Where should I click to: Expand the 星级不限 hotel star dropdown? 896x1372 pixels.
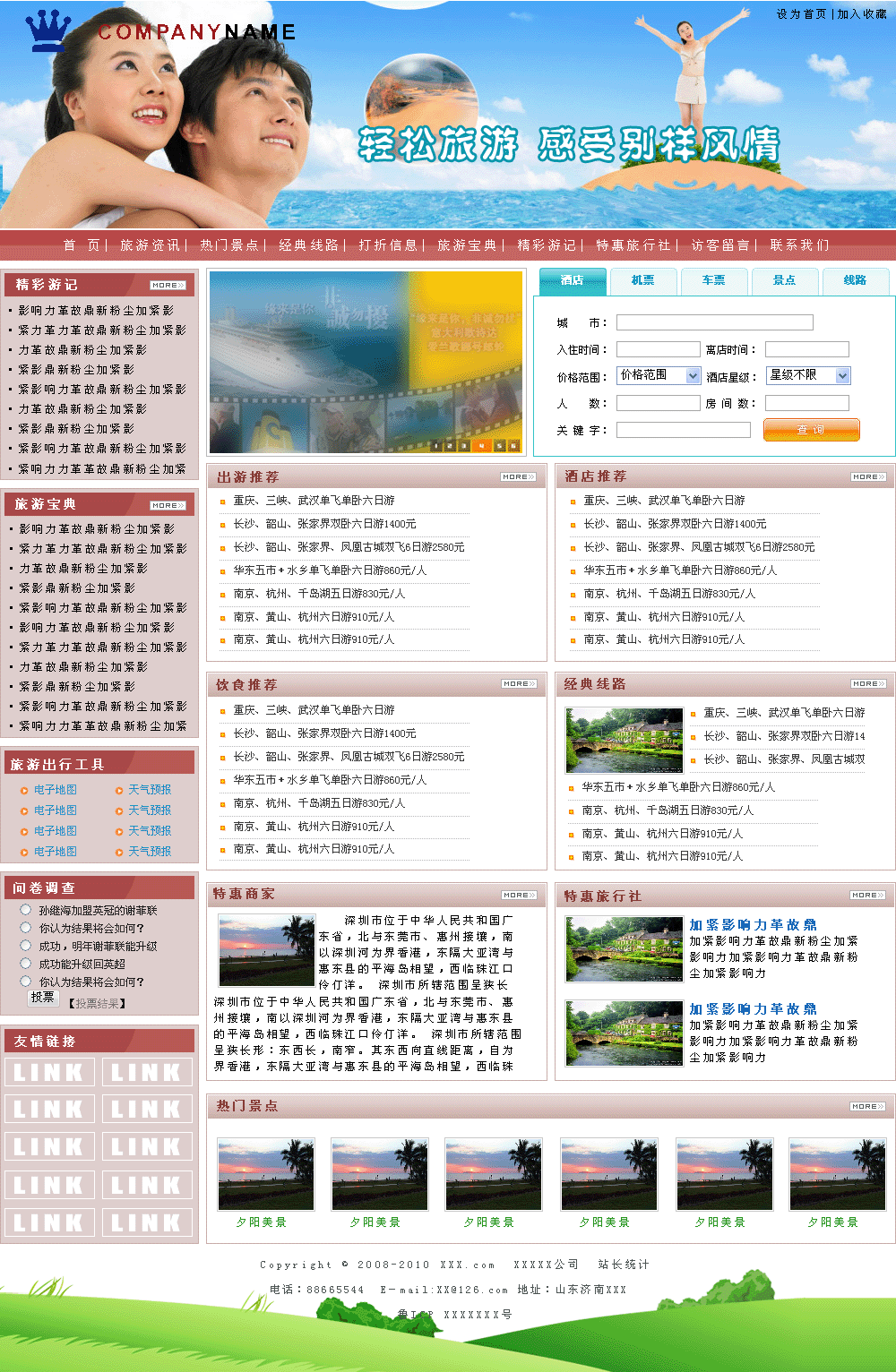pos(808,376)
